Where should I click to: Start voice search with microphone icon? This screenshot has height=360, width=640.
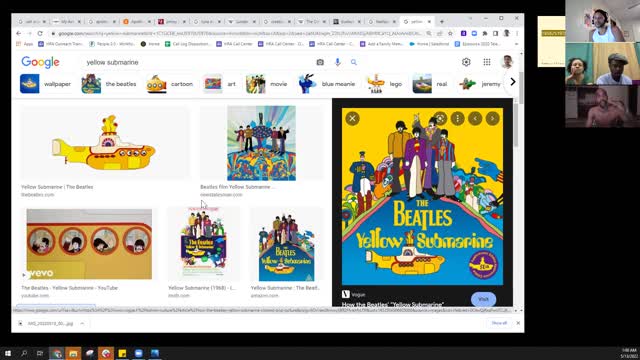pos(337,62)
